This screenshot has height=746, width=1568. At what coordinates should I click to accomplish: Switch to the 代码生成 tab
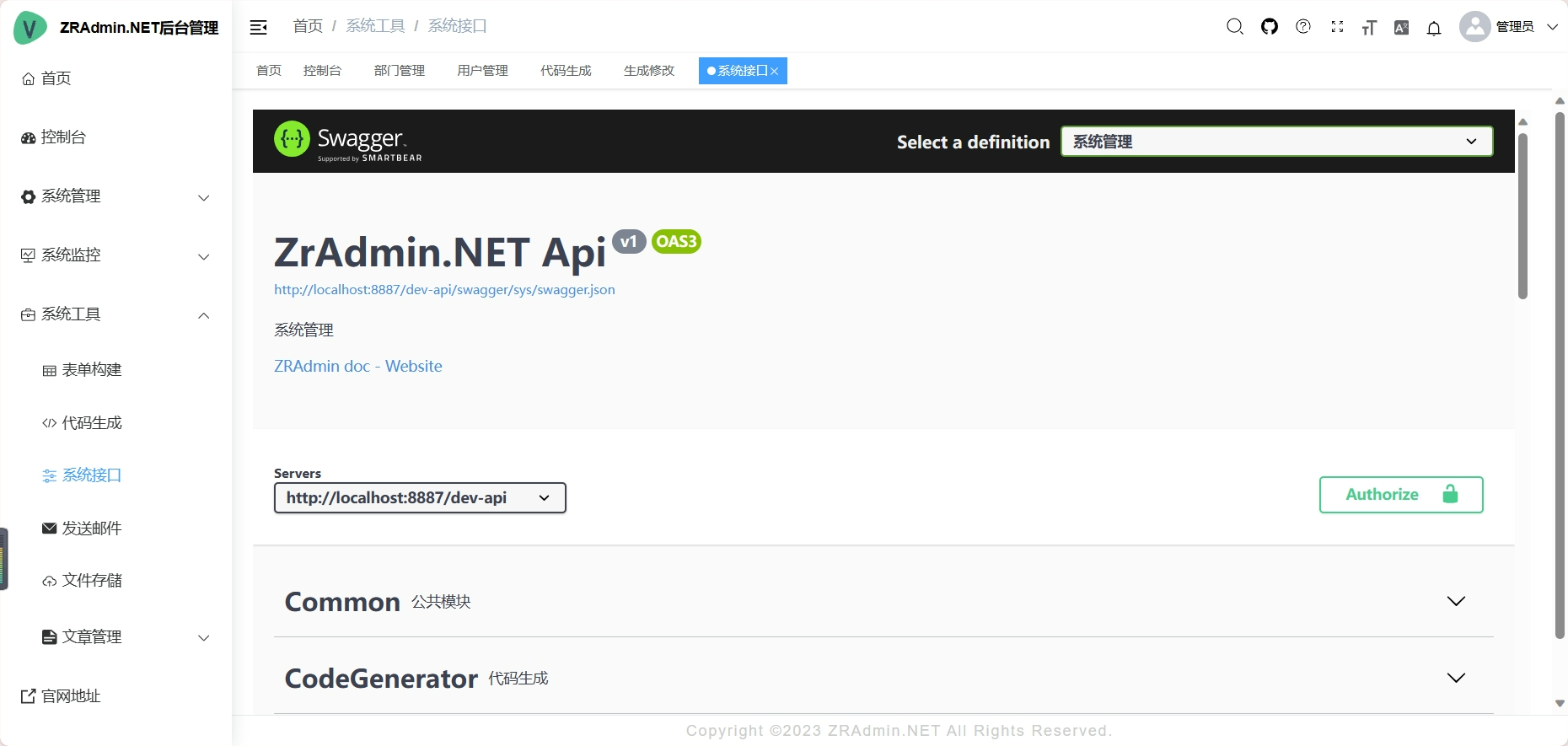click(566, 71)
